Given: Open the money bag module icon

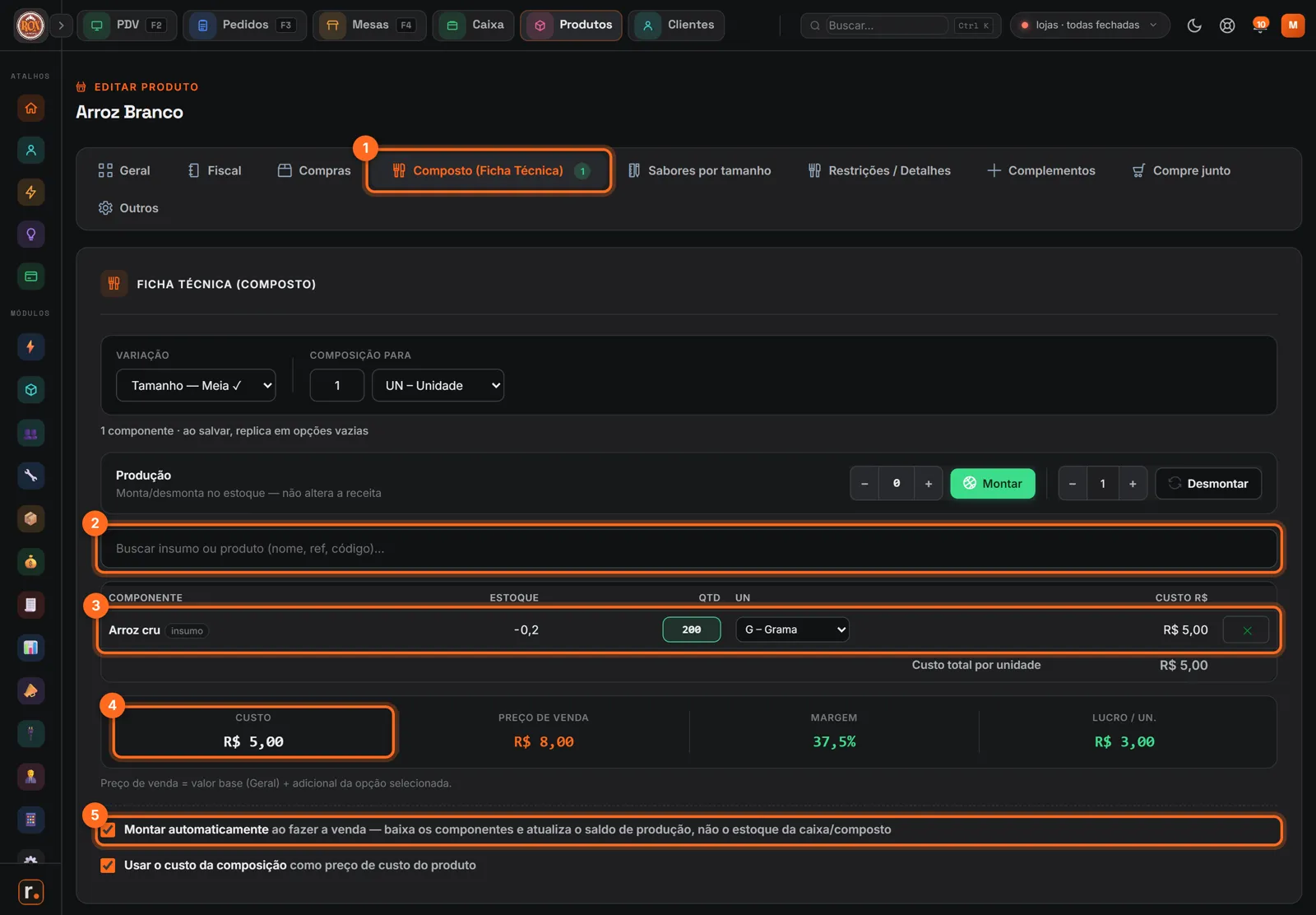Looking at the screenshot, I should tap(30, 562).
